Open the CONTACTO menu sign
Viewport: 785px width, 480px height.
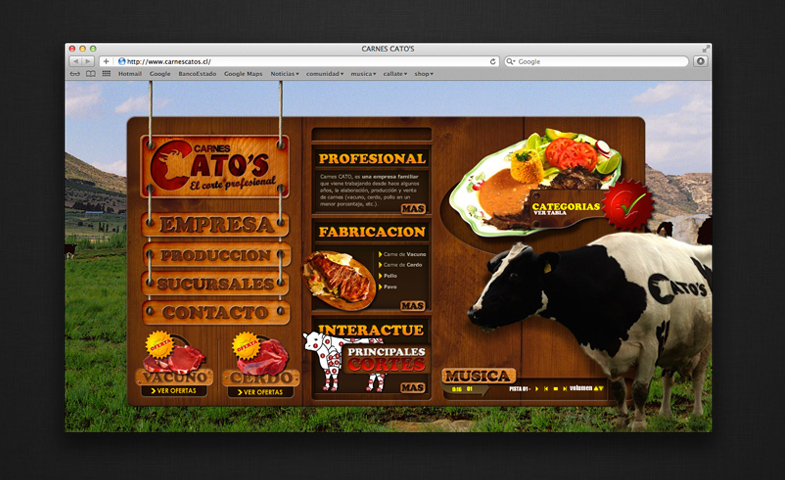[216, 313]
